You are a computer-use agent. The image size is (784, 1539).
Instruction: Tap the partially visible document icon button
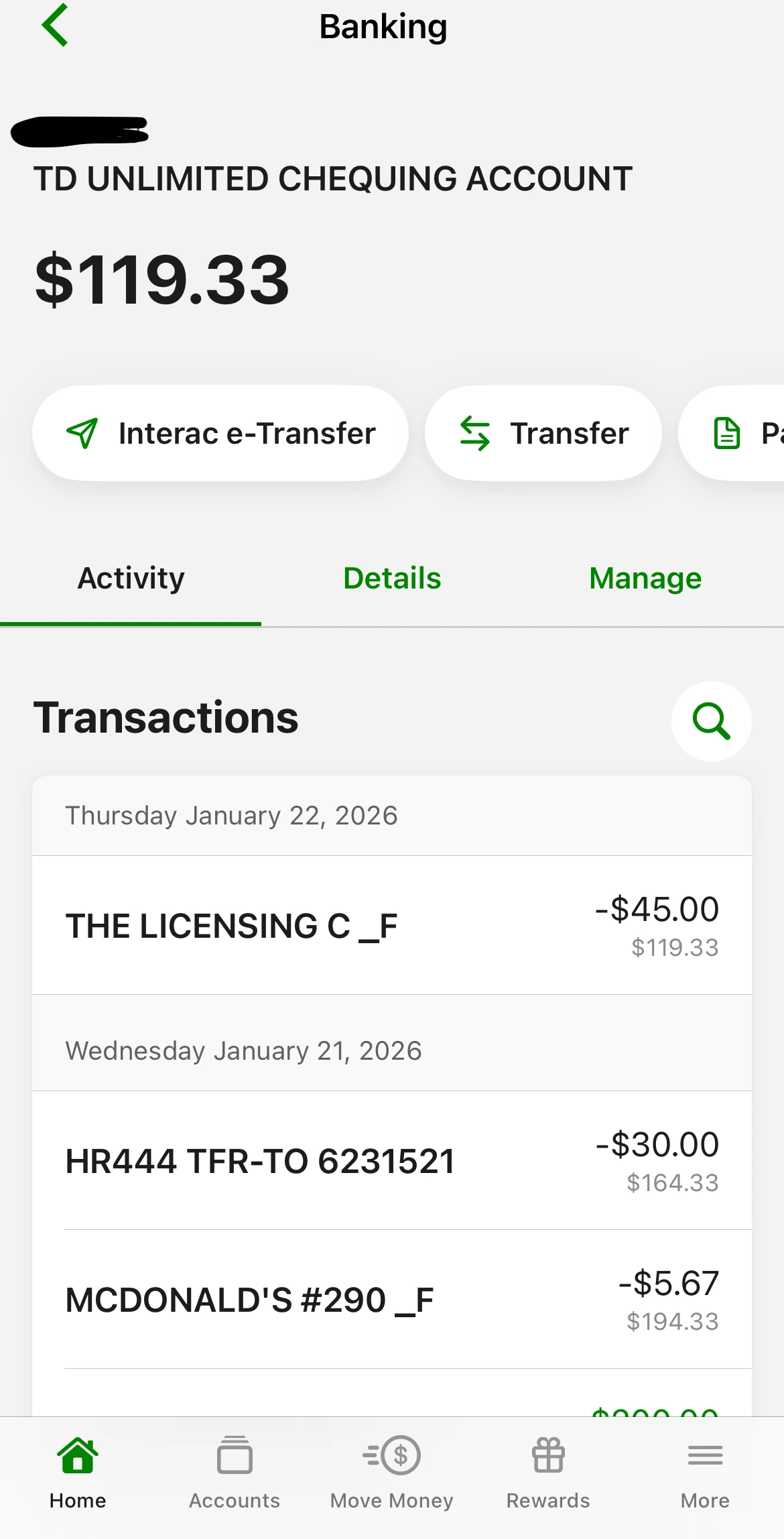(x=727, y=433)
